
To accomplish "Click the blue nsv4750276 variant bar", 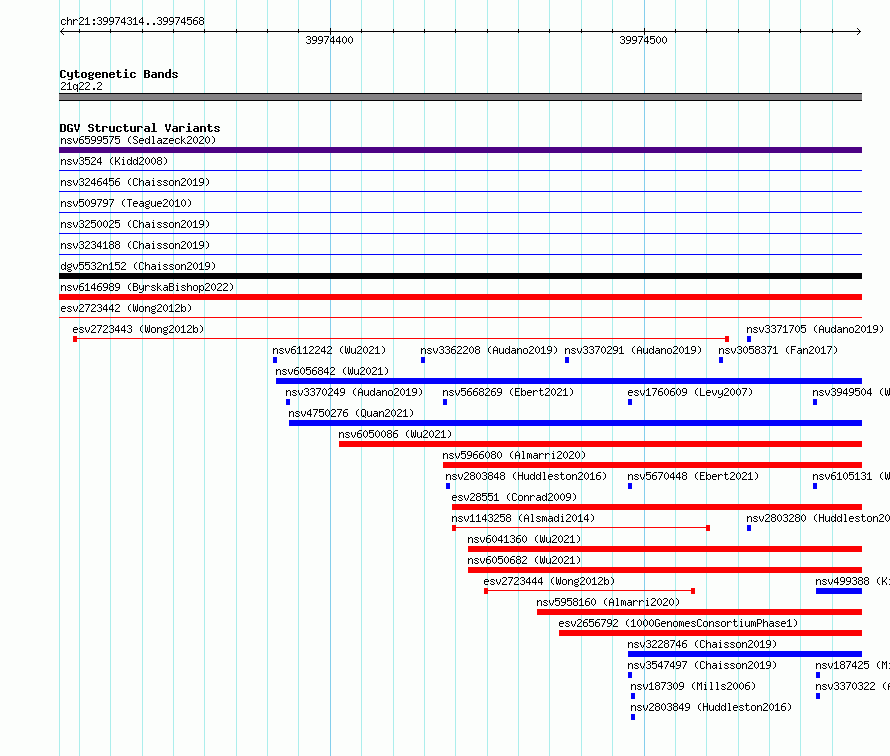I will 576,423.
